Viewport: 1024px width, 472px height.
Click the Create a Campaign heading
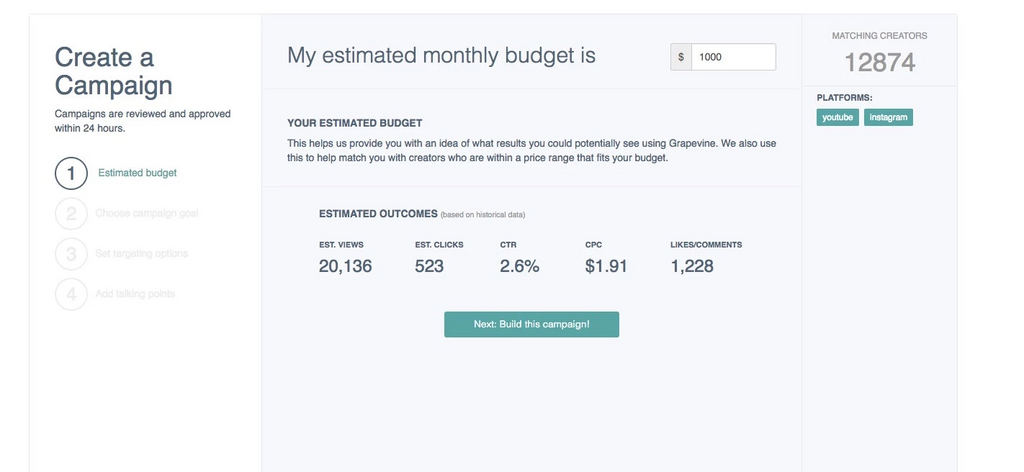point(113,71)
